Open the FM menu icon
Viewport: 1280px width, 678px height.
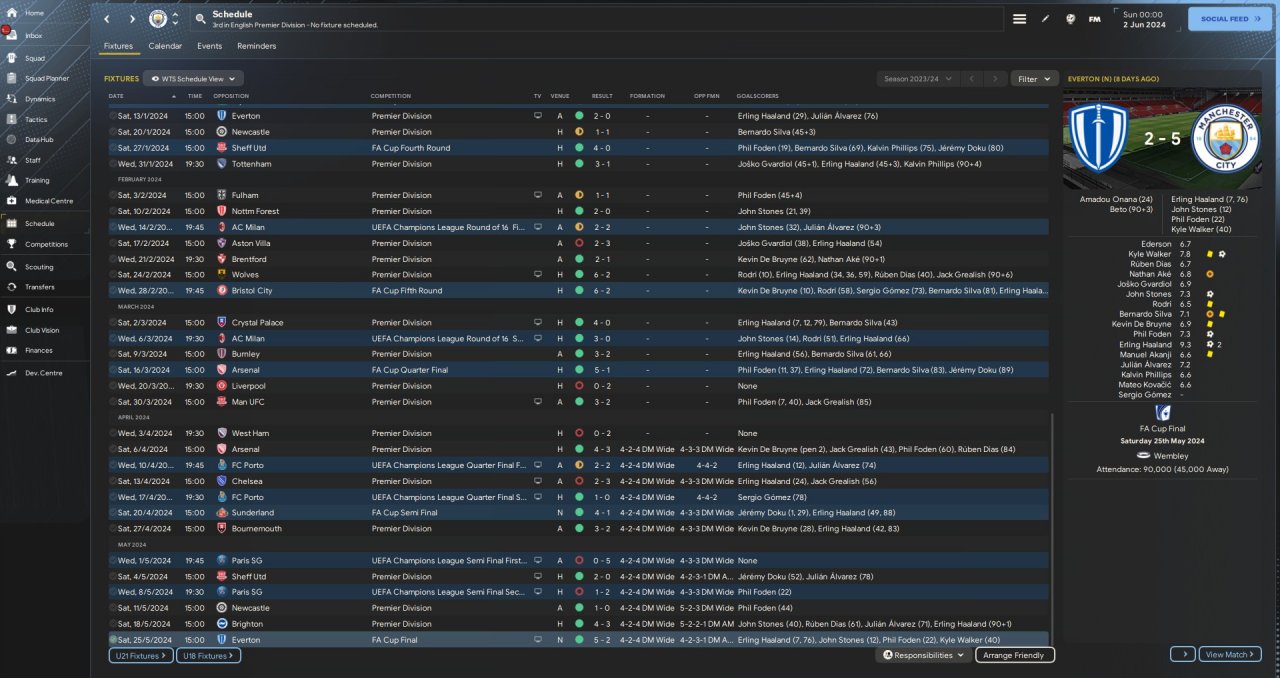pyautogui.click(x=1095, y=19)
